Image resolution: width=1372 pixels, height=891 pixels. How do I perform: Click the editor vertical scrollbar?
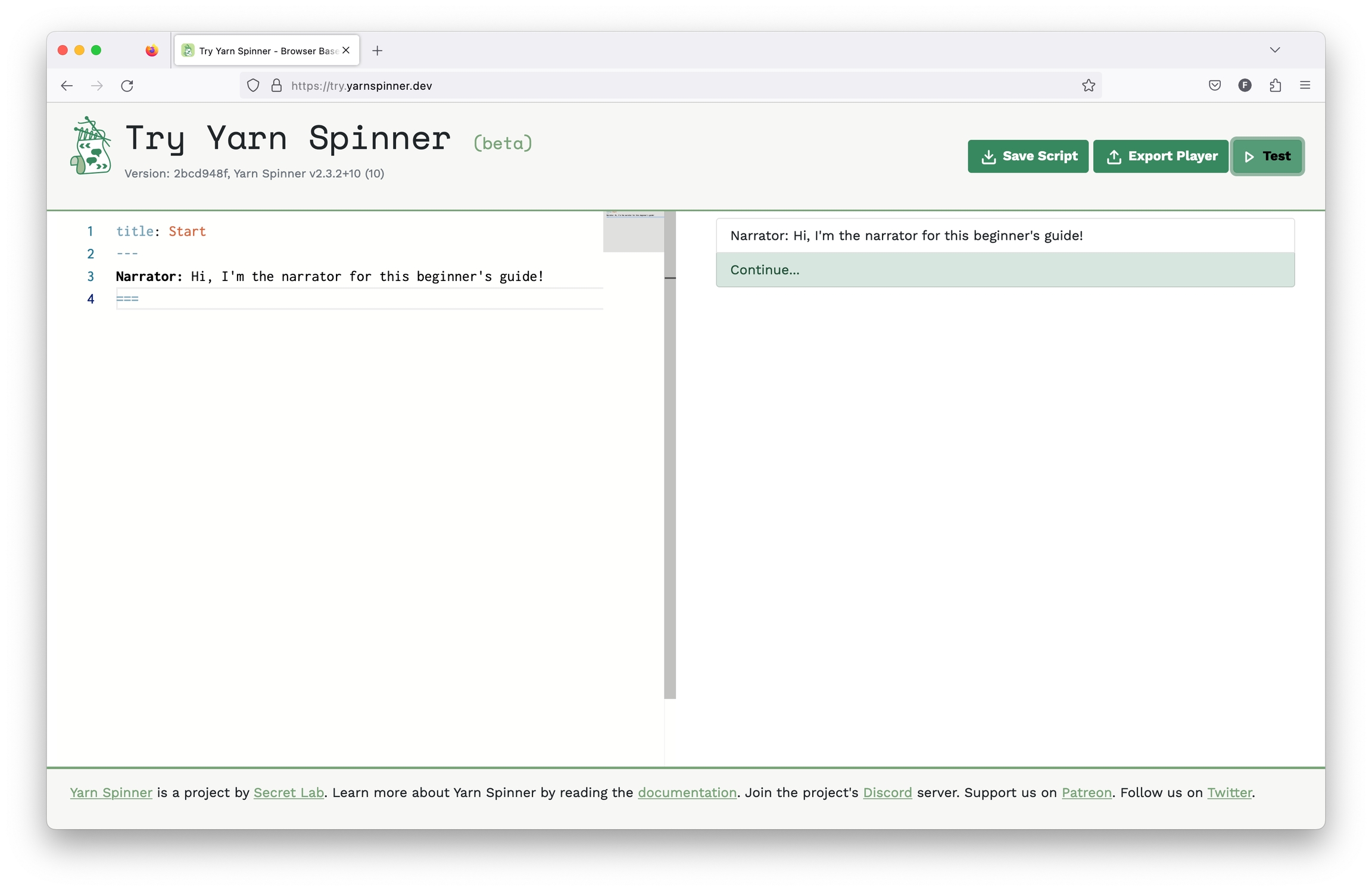[670, 455]
